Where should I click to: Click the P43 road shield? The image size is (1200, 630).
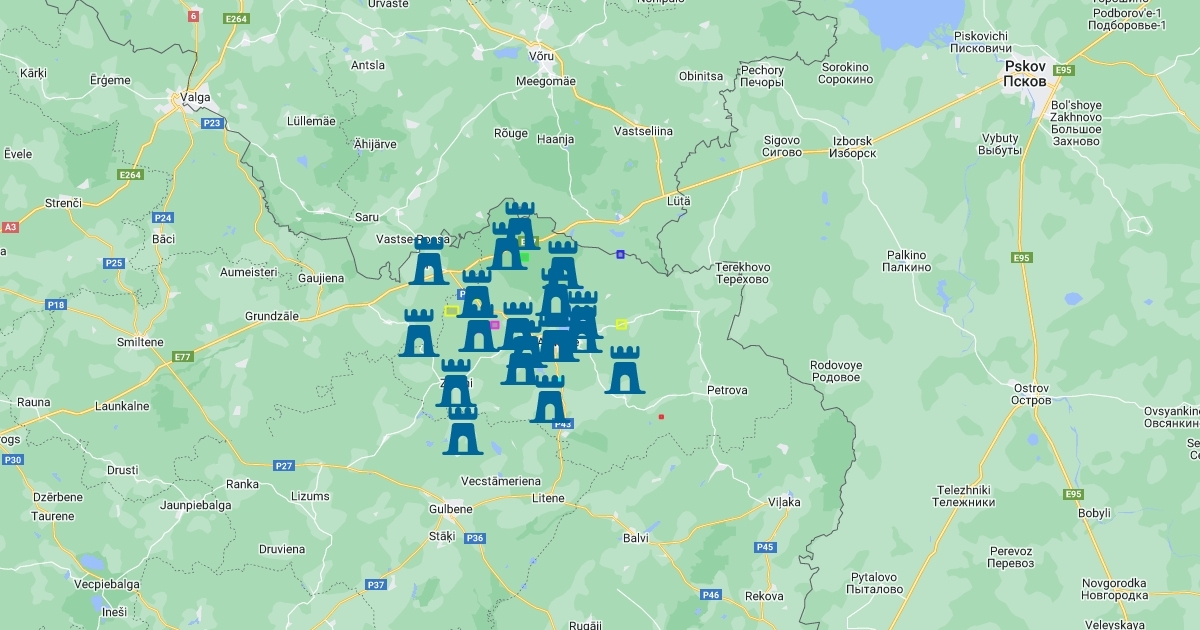coord(563,424)
